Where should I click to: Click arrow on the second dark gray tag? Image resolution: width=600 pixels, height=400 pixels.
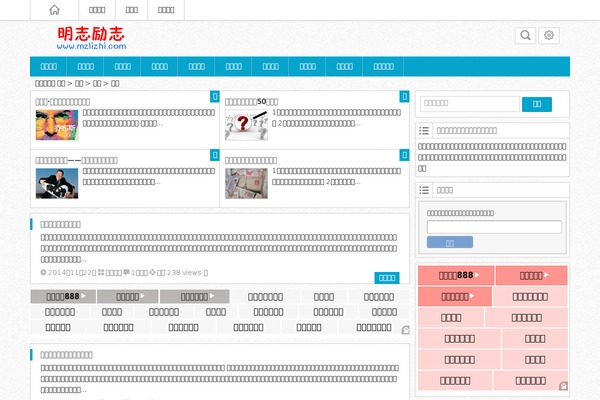[142, 296]
